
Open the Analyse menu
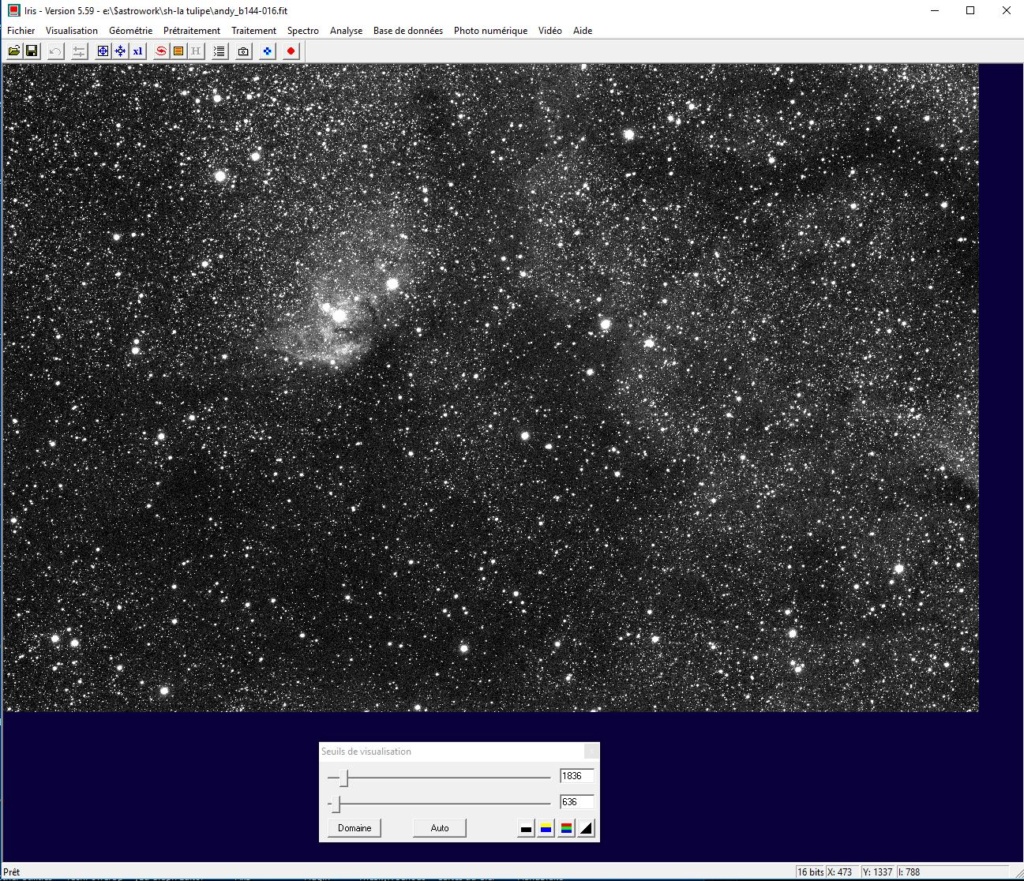point(346,31)
